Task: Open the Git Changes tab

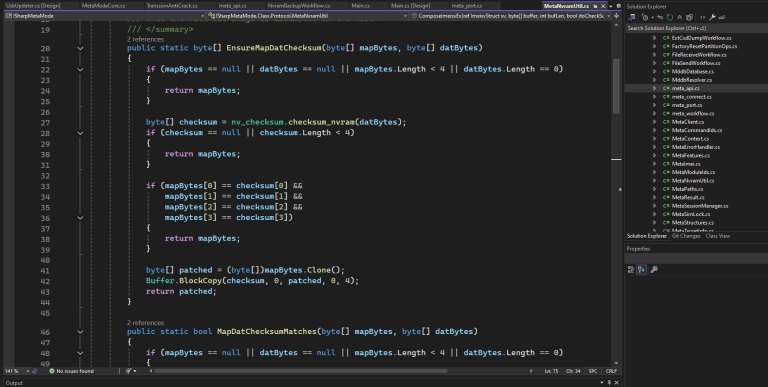Action: 686,236
